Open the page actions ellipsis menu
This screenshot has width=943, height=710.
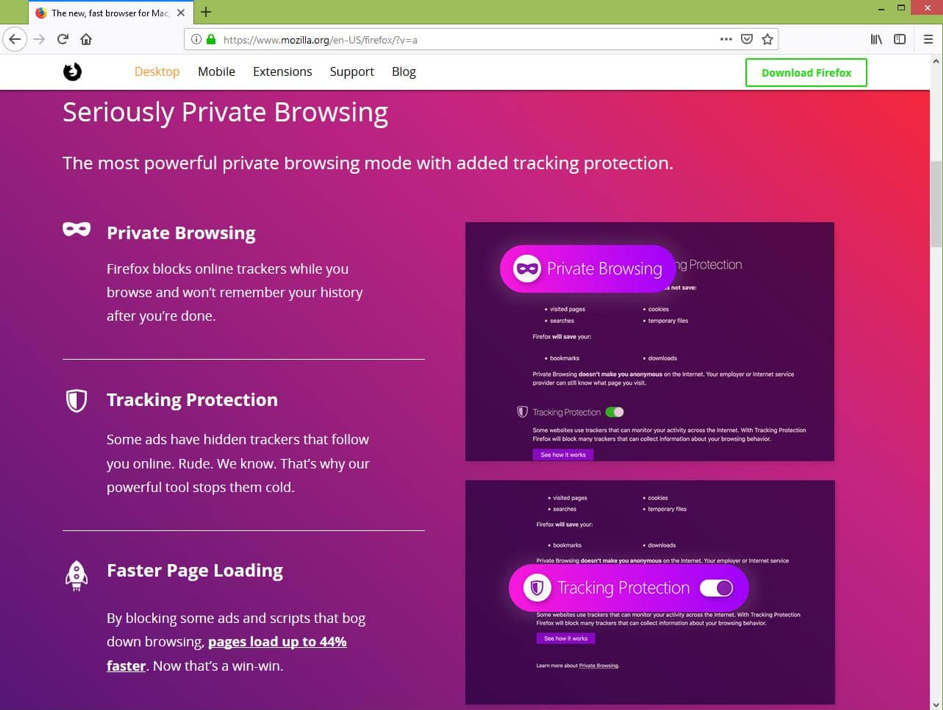pos(726,38)
